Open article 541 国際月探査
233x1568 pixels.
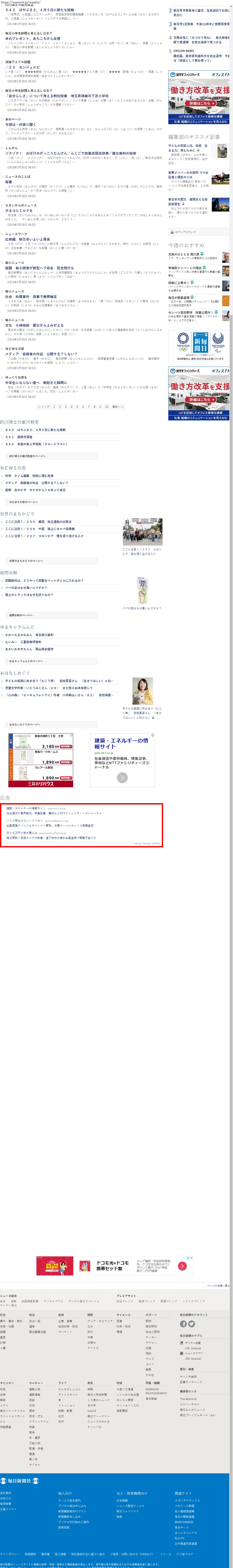[19, 437]
